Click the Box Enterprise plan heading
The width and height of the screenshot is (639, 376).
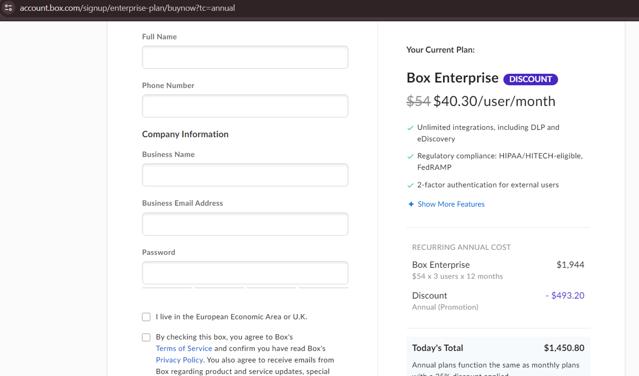(452, 78)
